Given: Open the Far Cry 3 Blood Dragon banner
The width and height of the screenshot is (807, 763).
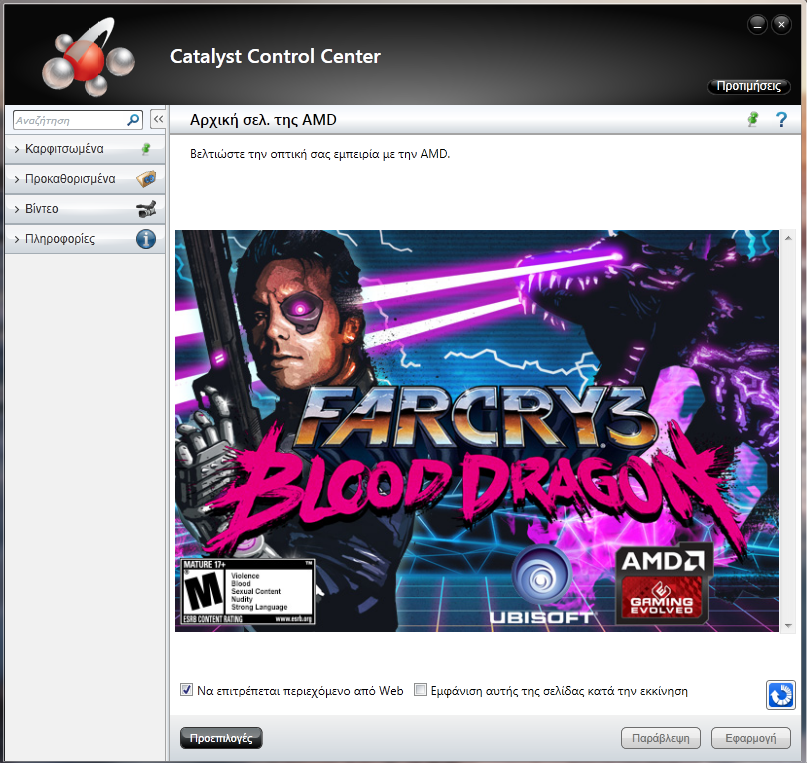Looking at the screenshot, I should 477,431.
